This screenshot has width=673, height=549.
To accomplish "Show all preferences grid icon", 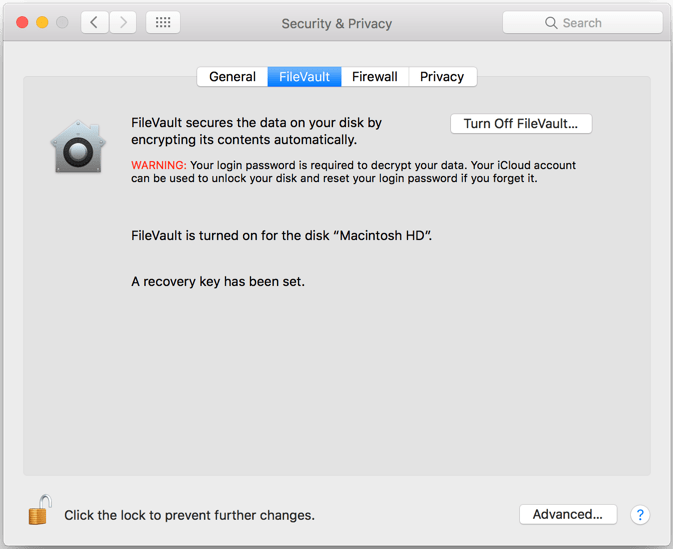I will click(163, 22).
